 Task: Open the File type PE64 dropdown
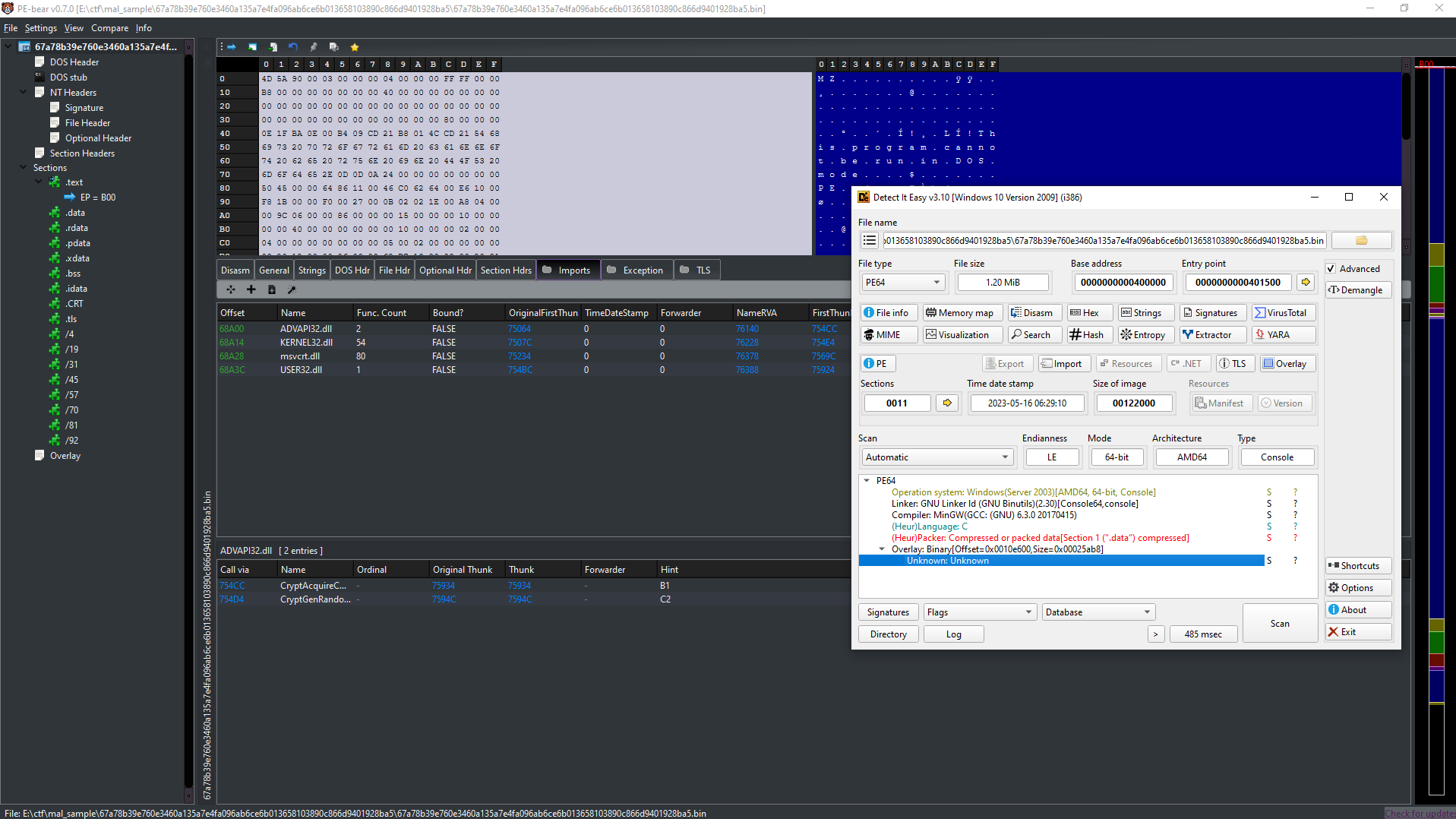(902, 282)
